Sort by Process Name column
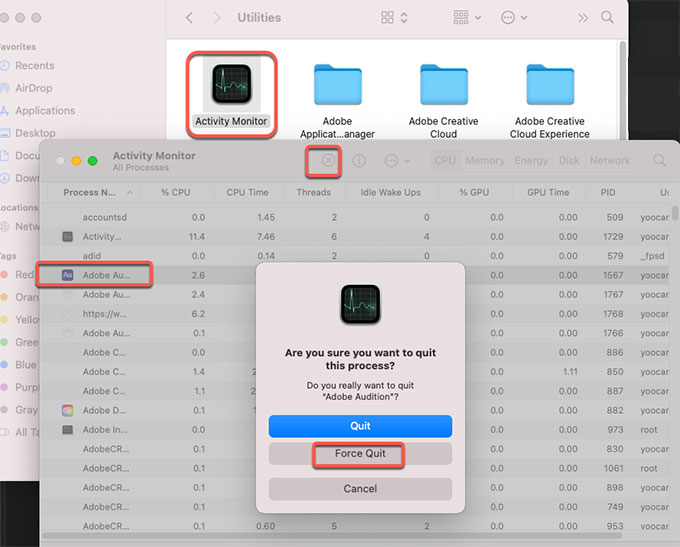The height and width of the screenshot is (547, 680). [x=93, y=192]
